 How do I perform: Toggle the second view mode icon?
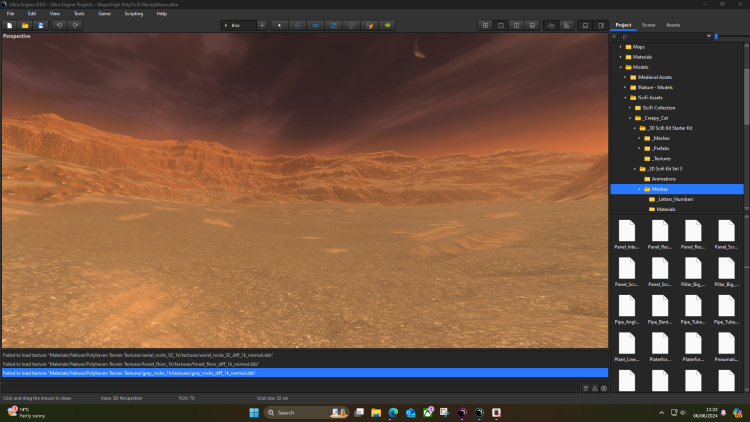pyautogui.click(x=567, y=25)
